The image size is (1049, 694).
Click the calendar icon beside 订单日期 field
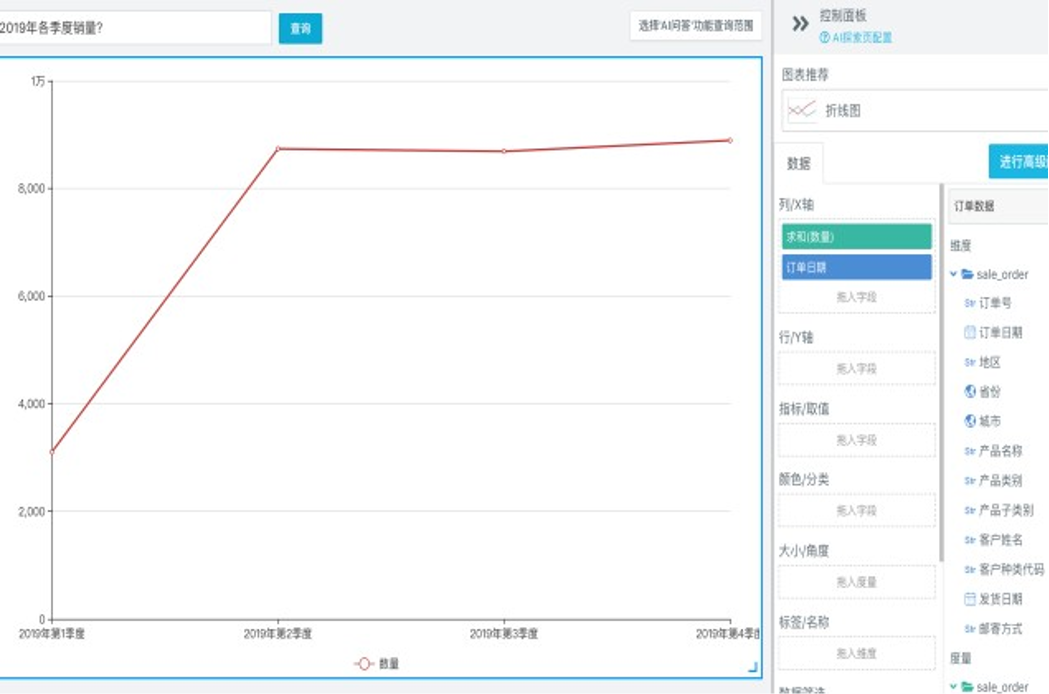click(969, 332)
